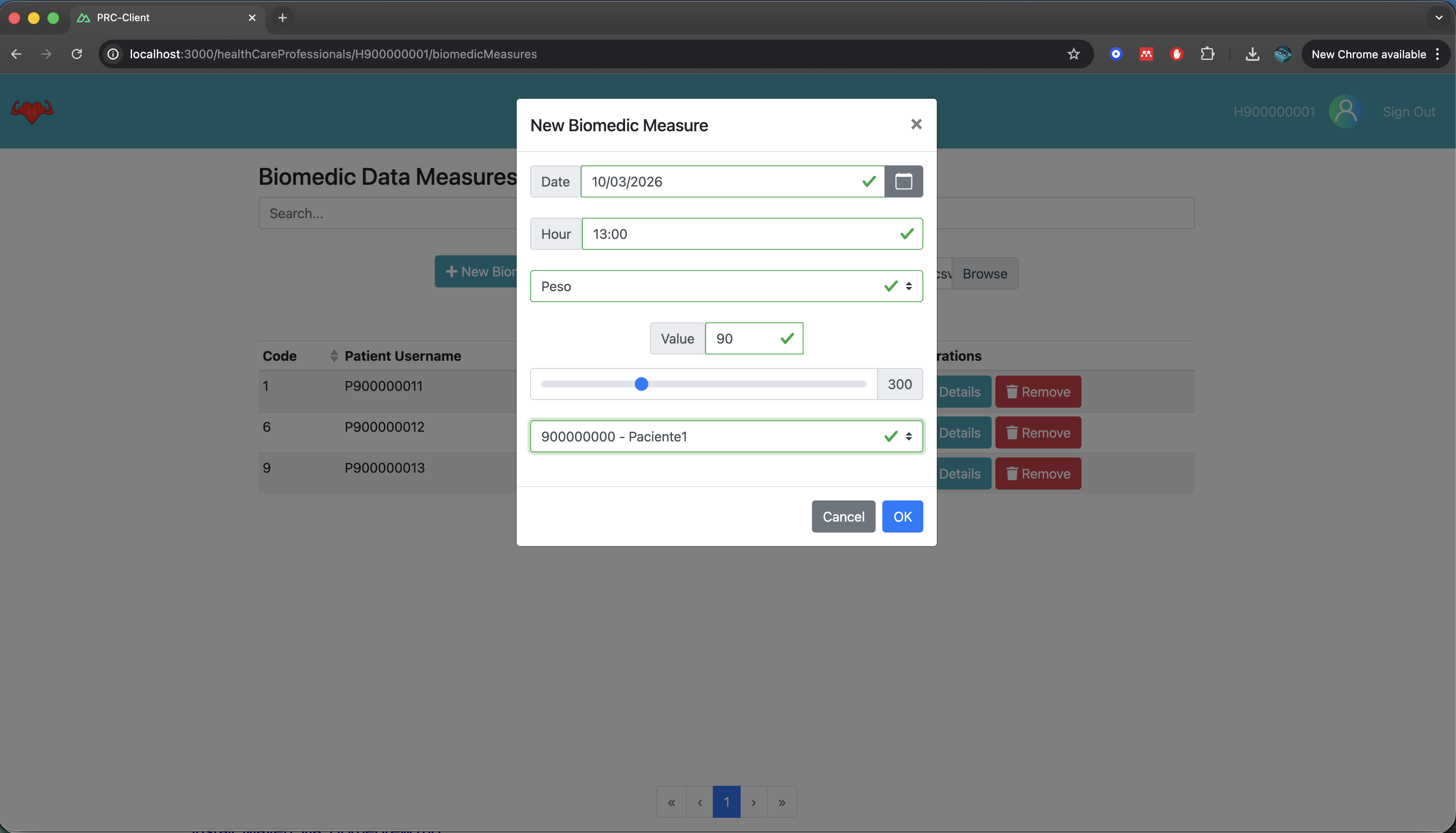Viewport: 1456px width, 833px height.
Task: Remove the P900000012 measure row
Action: click(1038, 433)
